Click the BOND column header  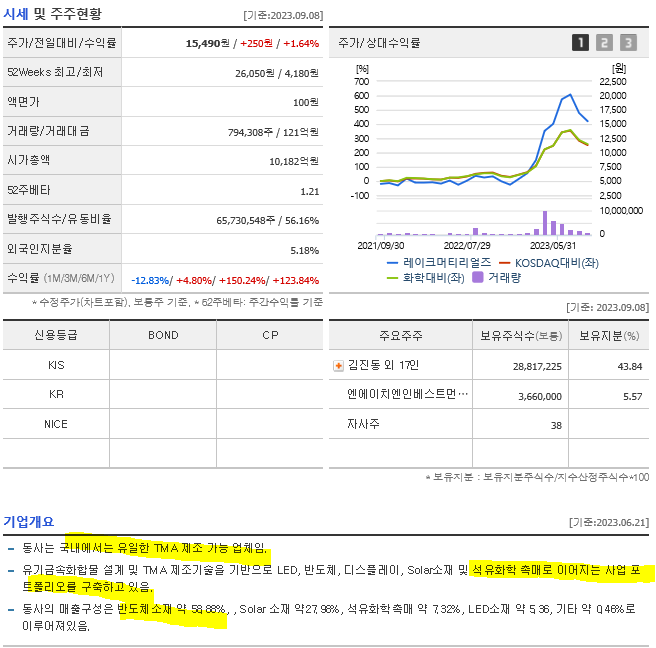pyautogui.click(x=163, y=335)
